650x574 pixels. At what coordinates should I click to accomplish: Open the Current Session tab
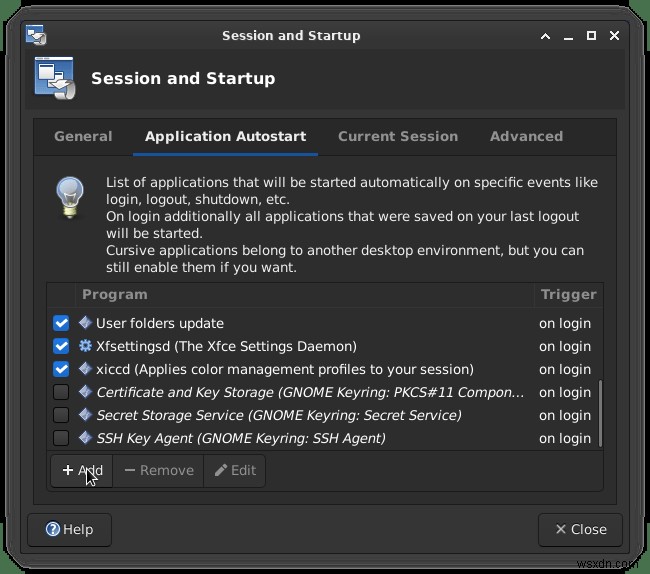(x=398, y=136)
